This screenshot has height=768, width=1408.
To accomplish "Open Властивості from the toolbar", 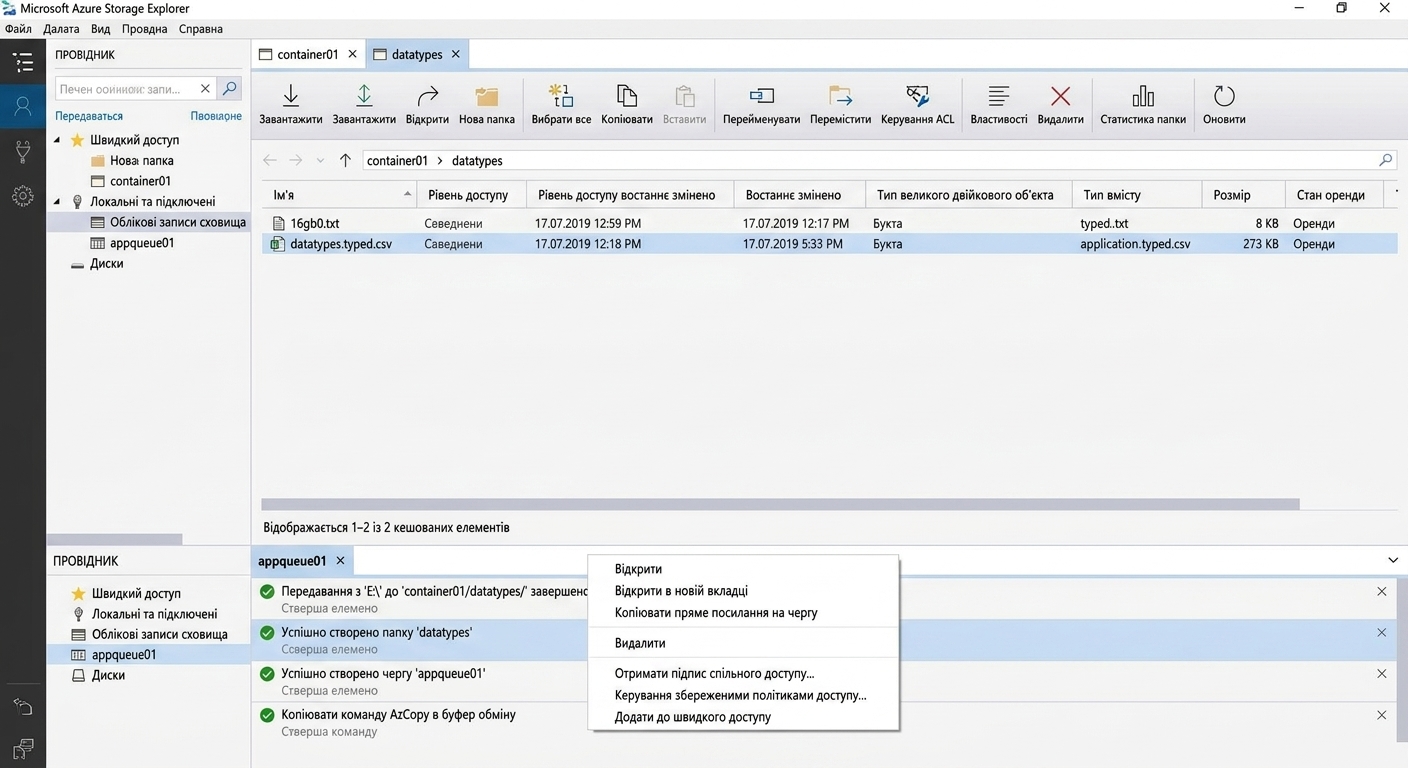I will click(998, 104).
